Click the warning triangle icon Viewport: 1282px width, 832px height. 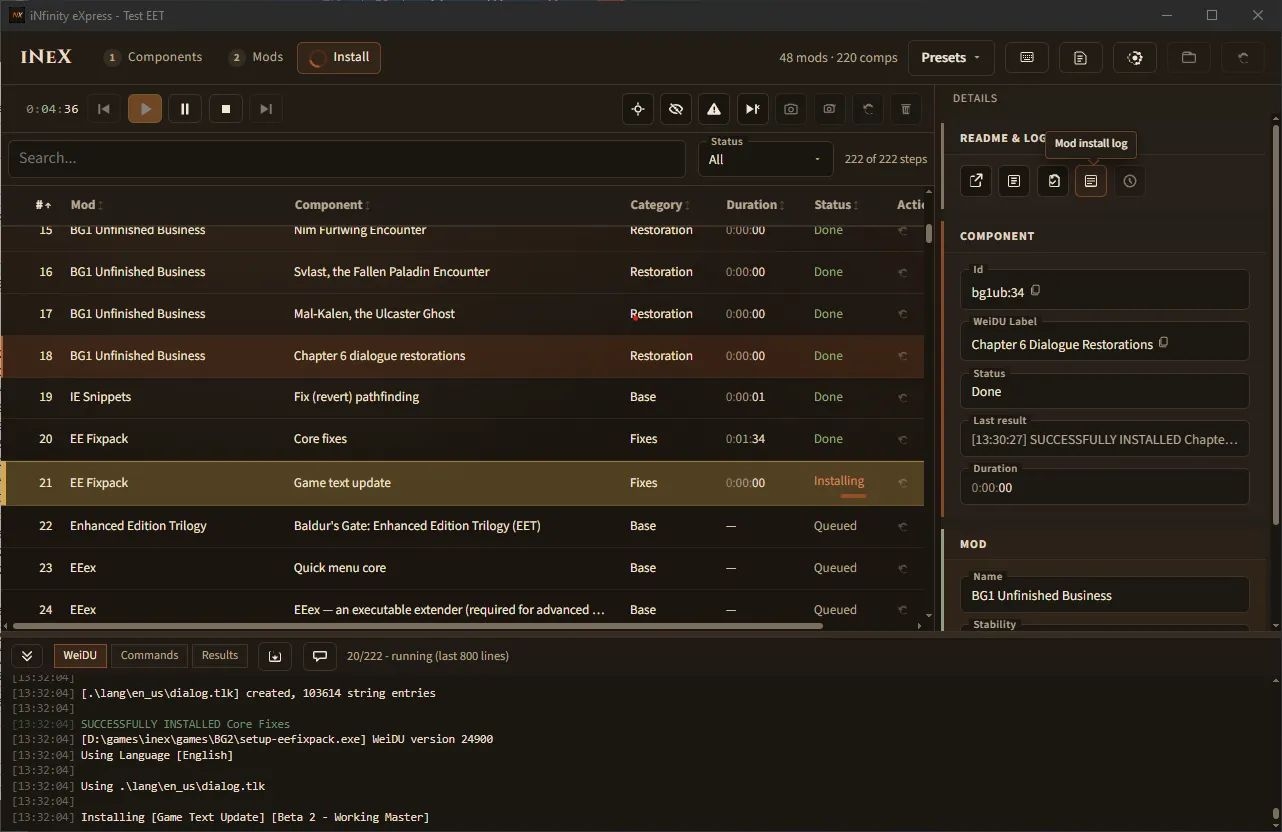[x=714, y=109]
